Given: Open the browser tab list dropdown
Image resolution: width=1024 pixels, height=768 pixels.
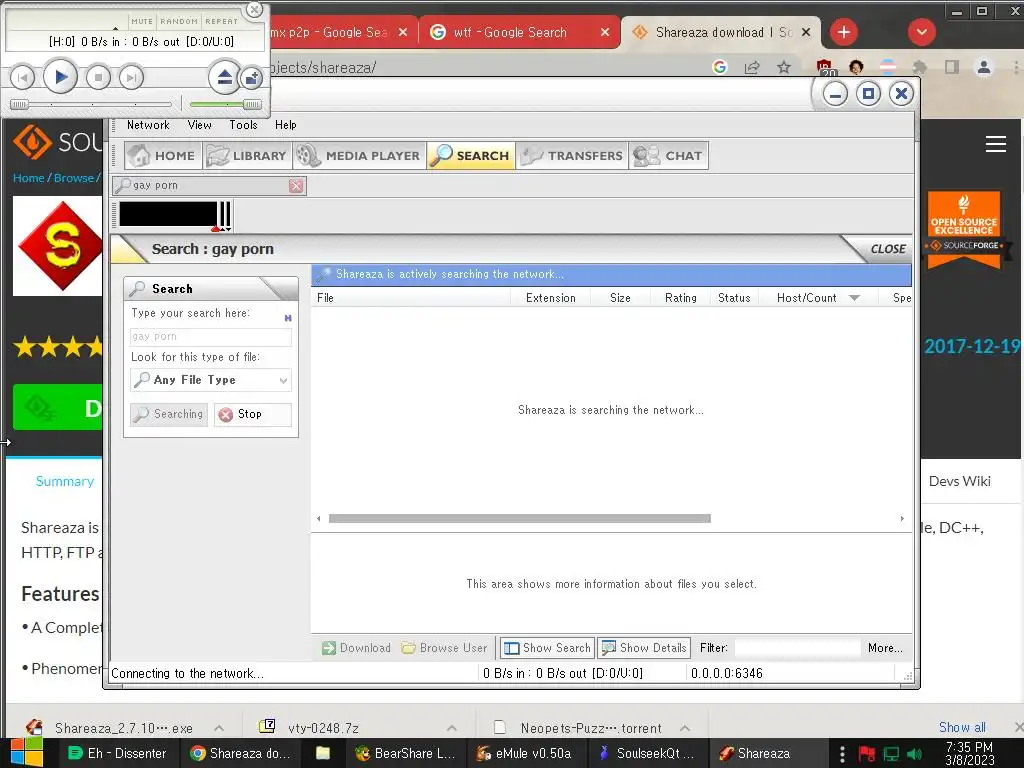Looking at the screenshot, I should [921, 32].
